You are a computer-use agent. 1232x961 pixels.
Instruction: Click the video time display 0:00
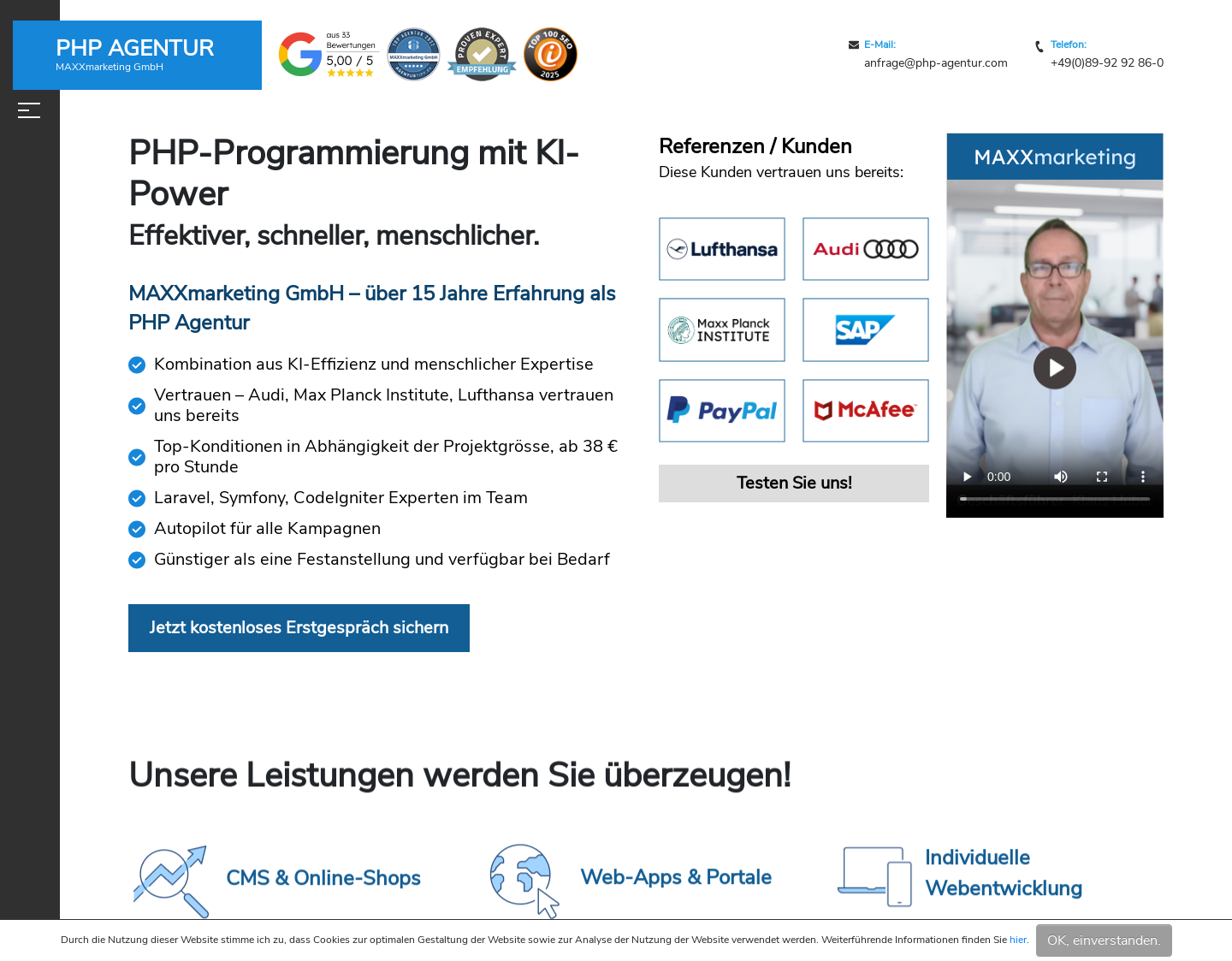click(x=998, y=477)
